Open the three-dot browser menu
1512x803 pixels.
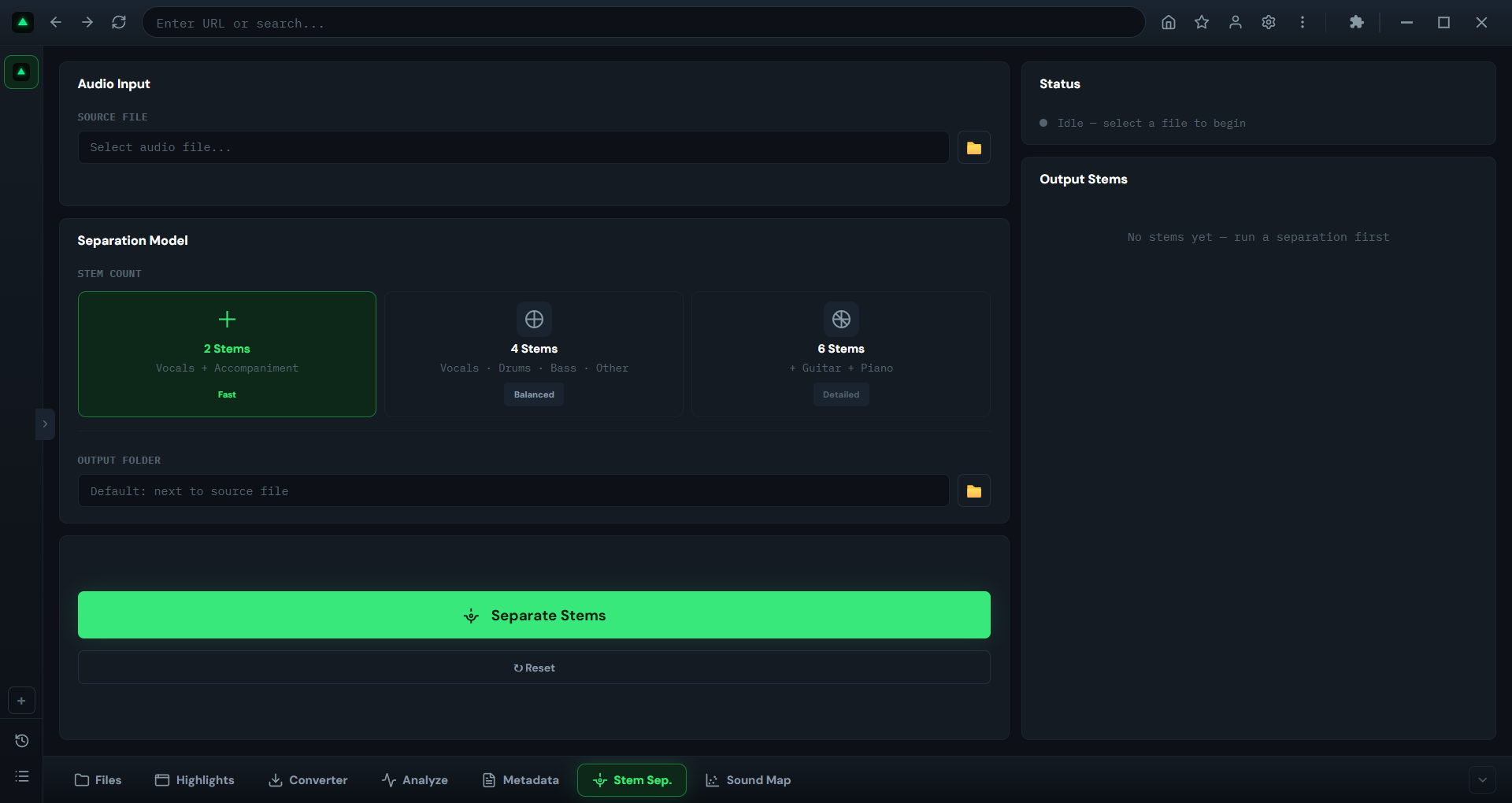click(1303, 22)
